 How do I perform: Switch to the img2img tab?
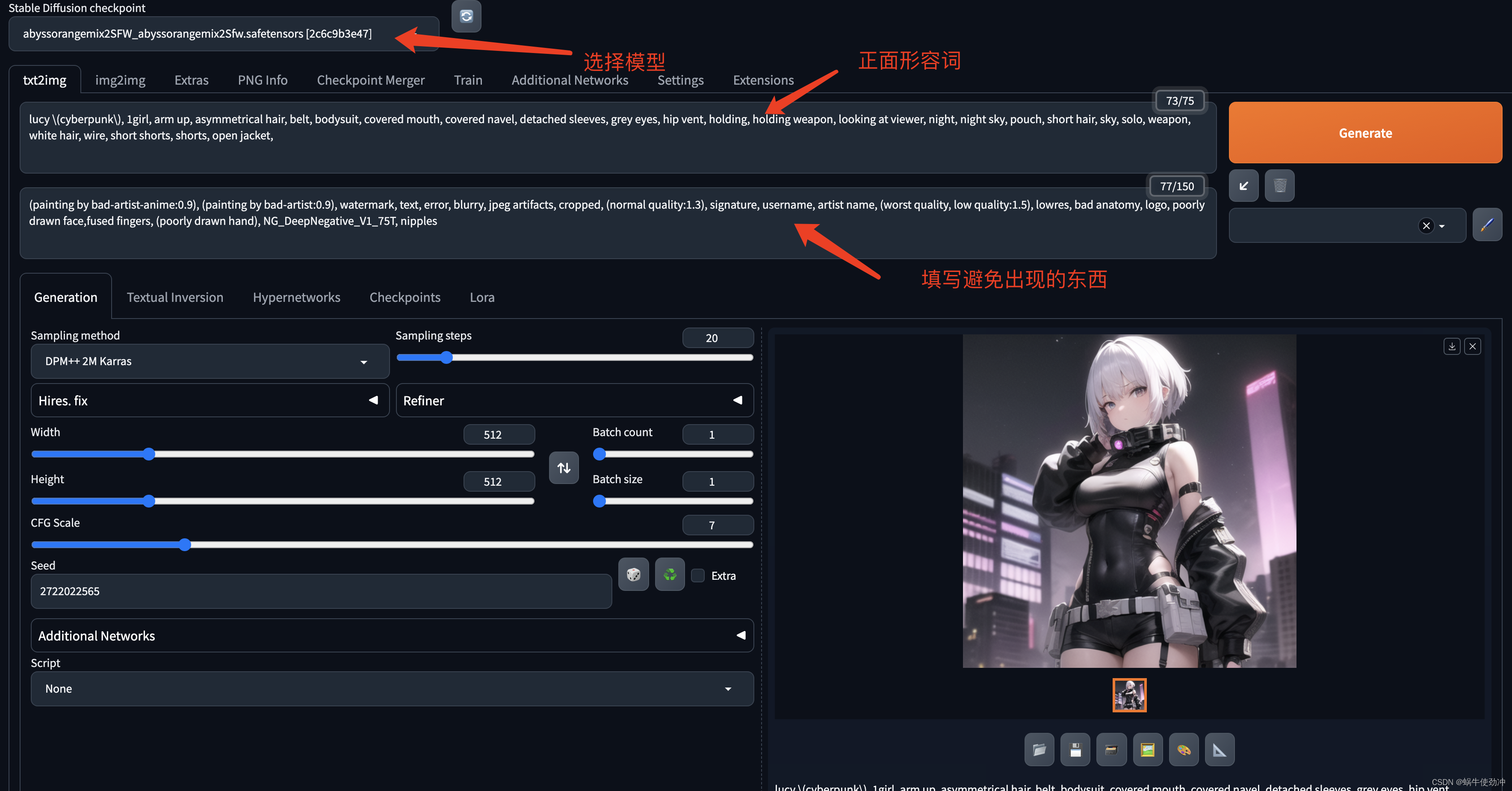121,80
